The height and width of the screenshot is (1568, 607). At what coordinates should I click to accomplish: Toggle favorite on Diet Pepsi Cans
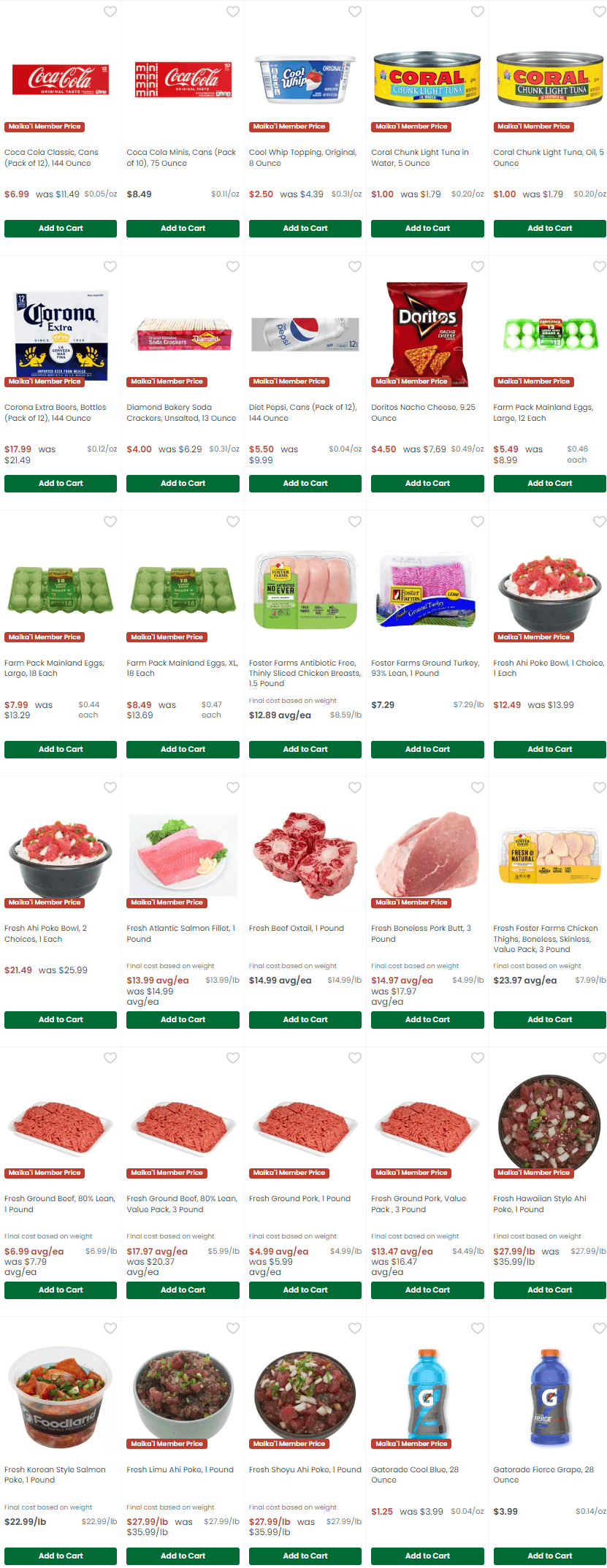pyautogui.click(x=355, y=267)
